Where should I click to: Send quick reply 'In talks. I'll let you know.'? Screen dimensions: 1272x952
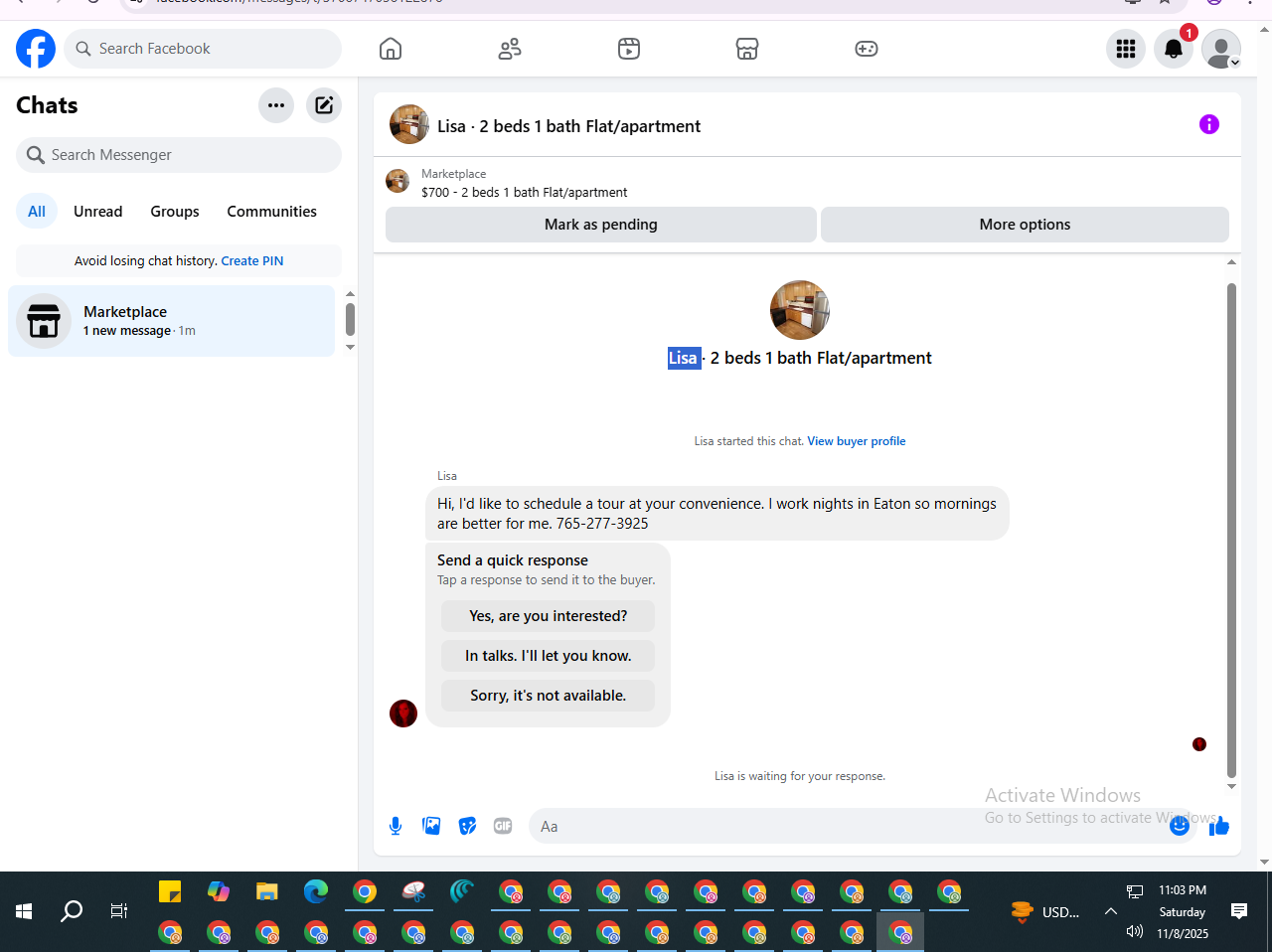(x=549, y=656)
